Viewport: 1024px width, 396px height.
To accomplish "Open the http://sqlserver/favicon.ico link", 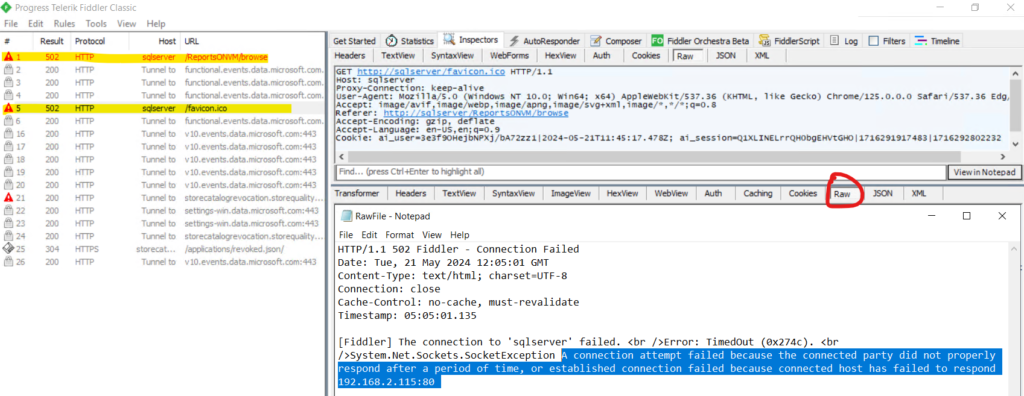I will tap(431, 71).
